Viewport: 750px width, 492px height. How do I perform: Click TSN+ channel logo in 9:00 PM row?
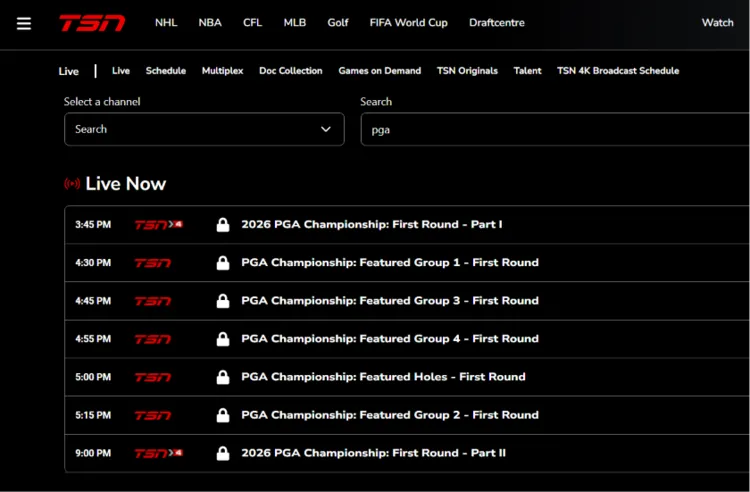click(x=158, y=453)
